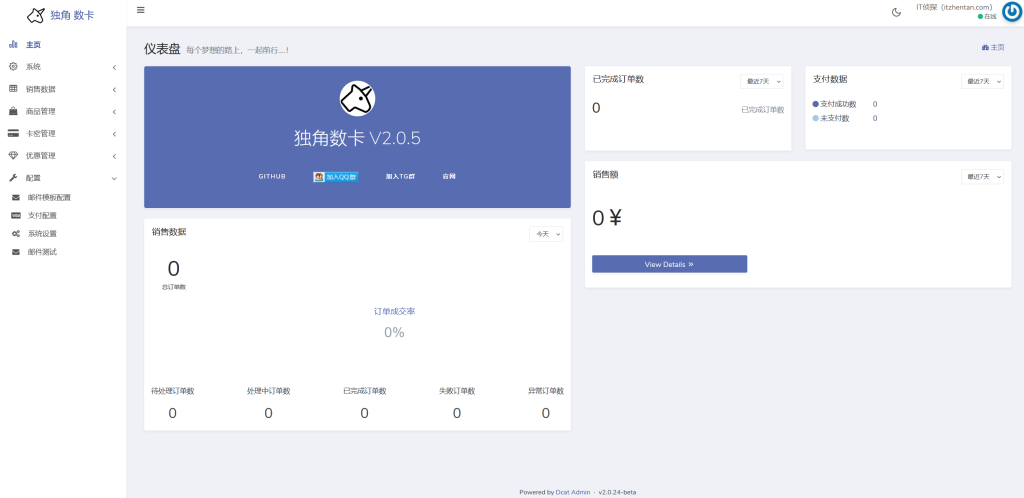The image size is (1024, 498).
Task: Open the 最近7天 dropdown in 已完成订单数
Action: [x=761, y=82]
